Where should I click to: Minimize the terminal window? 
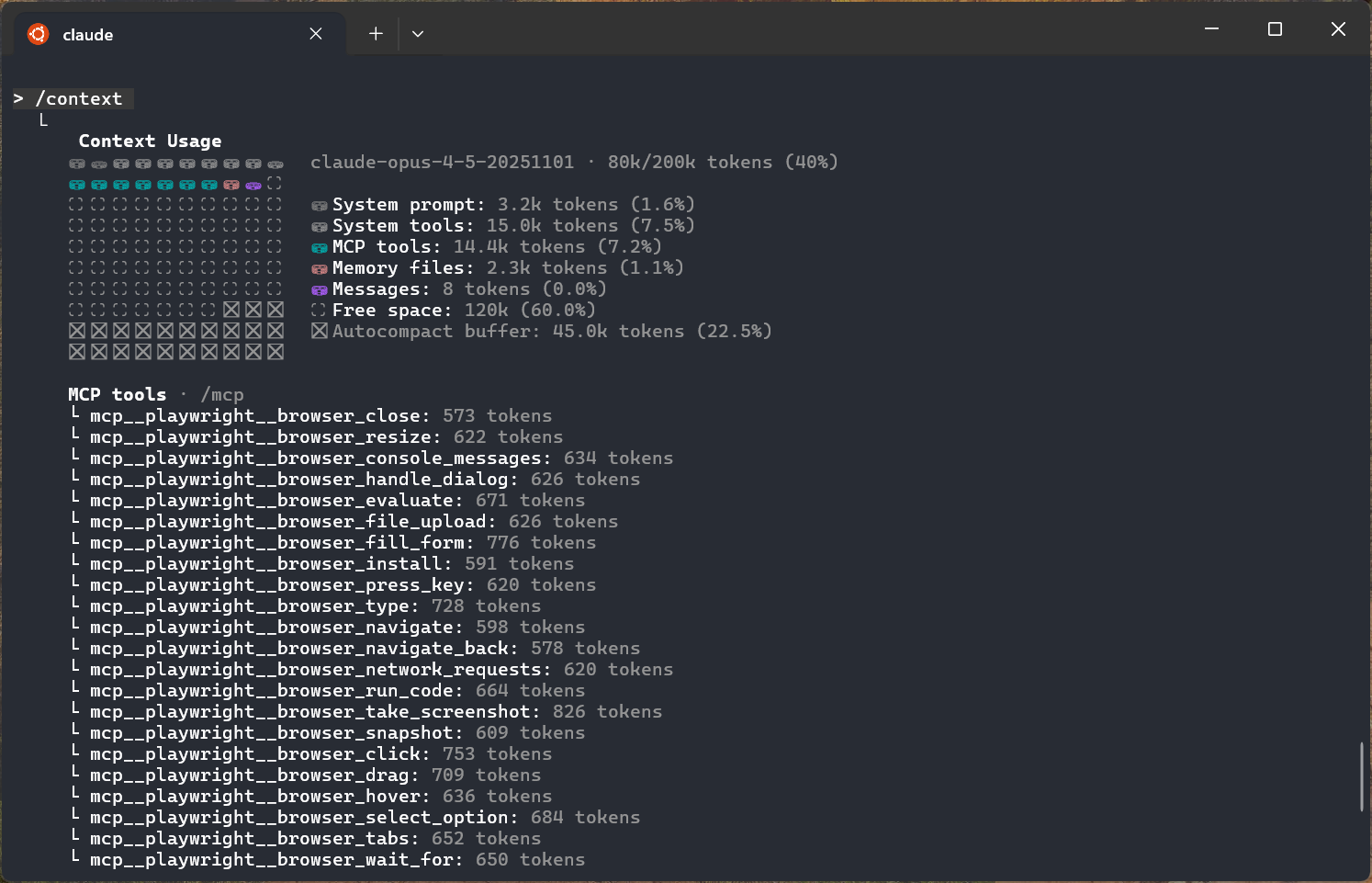click(1211, 29)
